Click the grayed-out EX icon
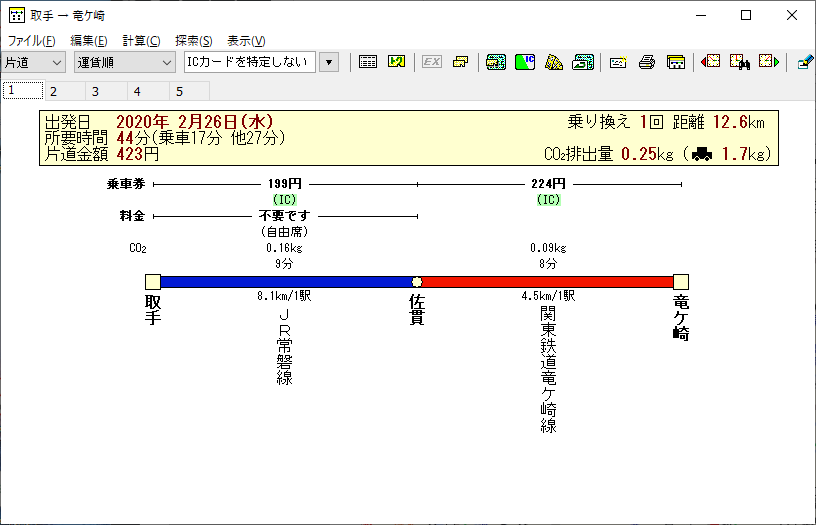The image size is (816, 525). [x=431, y=62]
